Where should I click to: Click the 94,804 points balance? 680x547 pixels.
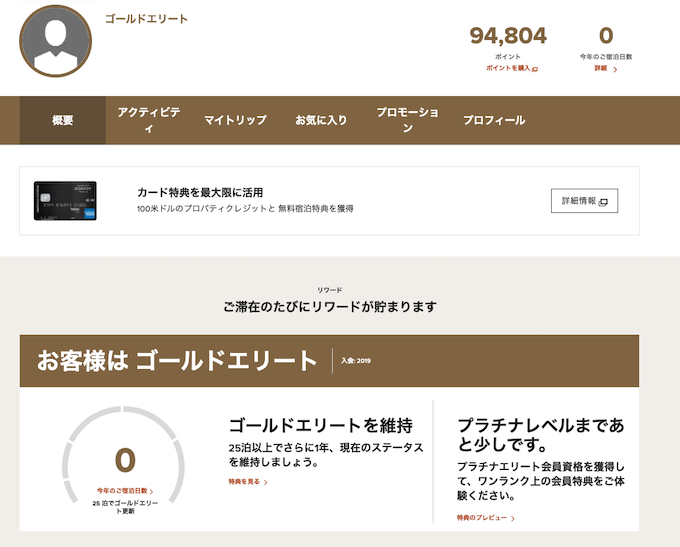click(508, 37)
